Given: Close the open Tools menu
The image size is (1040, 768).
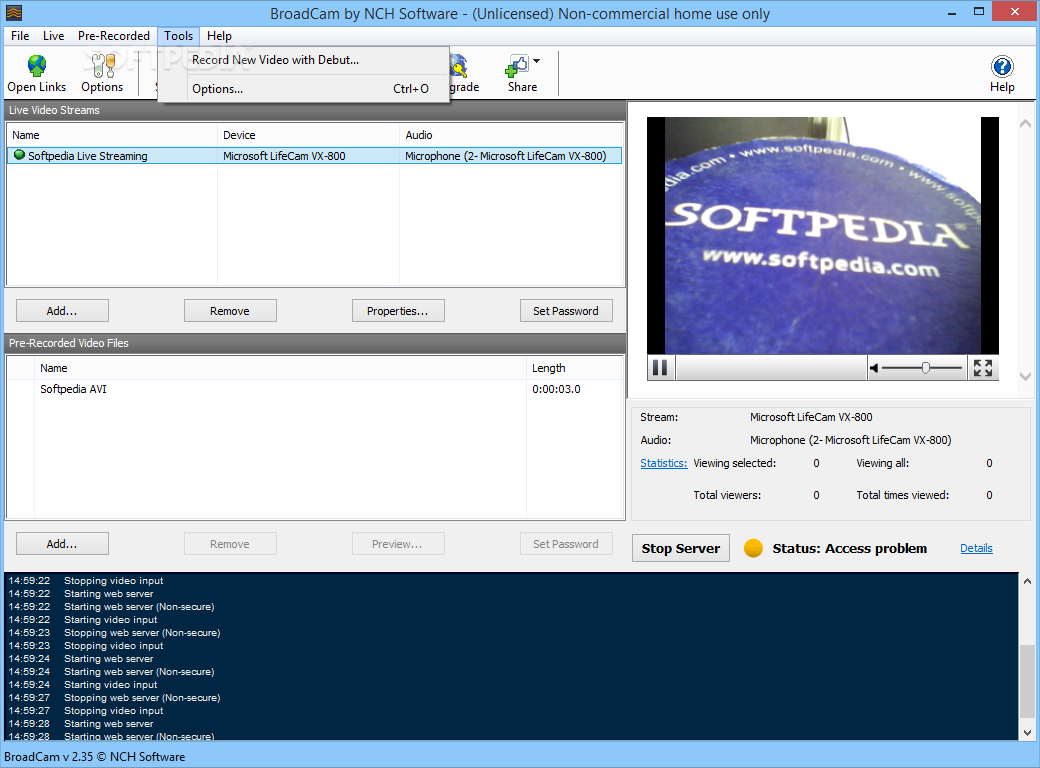Looking at the screenshot, I should (178, 36).
